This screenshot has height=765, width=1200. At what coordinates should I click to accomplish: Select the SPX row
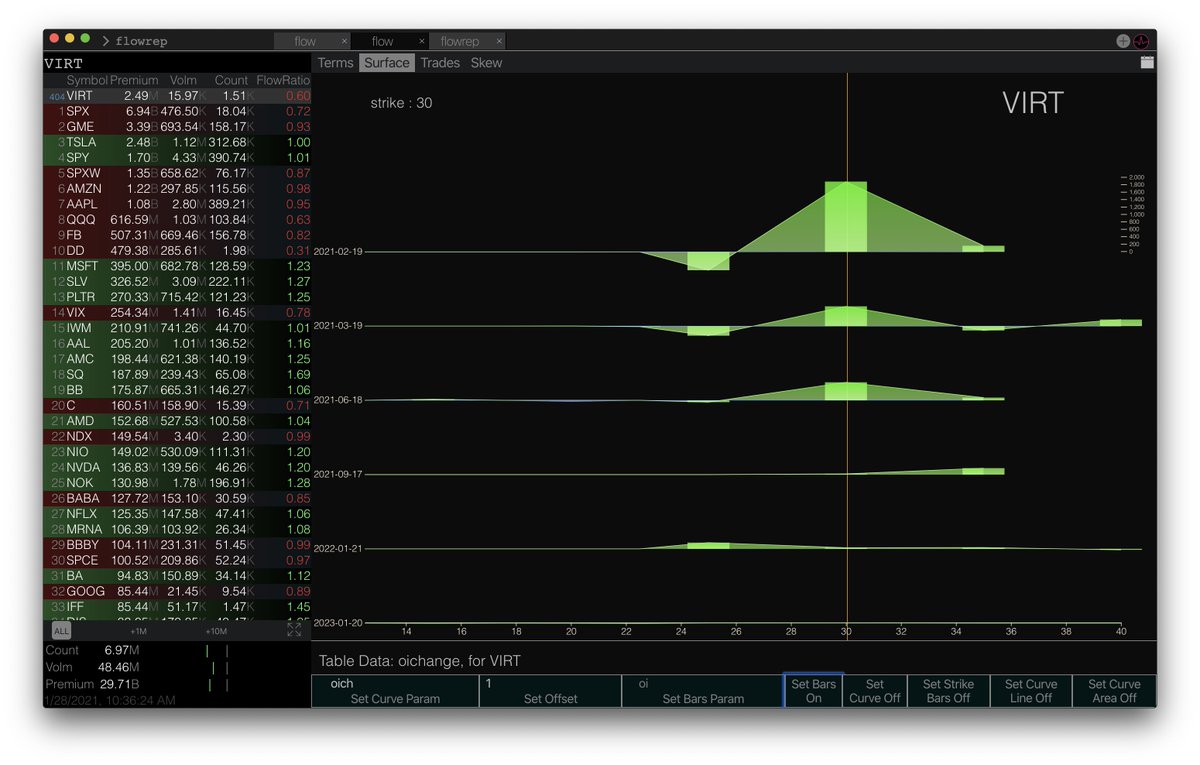(x=177, y=111)
